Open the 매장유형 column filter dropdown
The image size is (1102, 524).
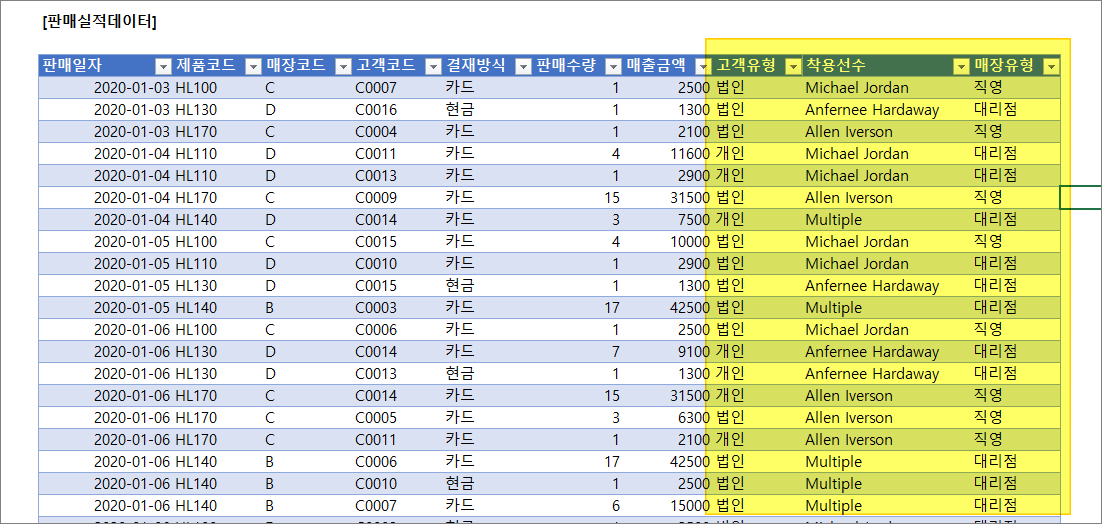[1051, 66]
